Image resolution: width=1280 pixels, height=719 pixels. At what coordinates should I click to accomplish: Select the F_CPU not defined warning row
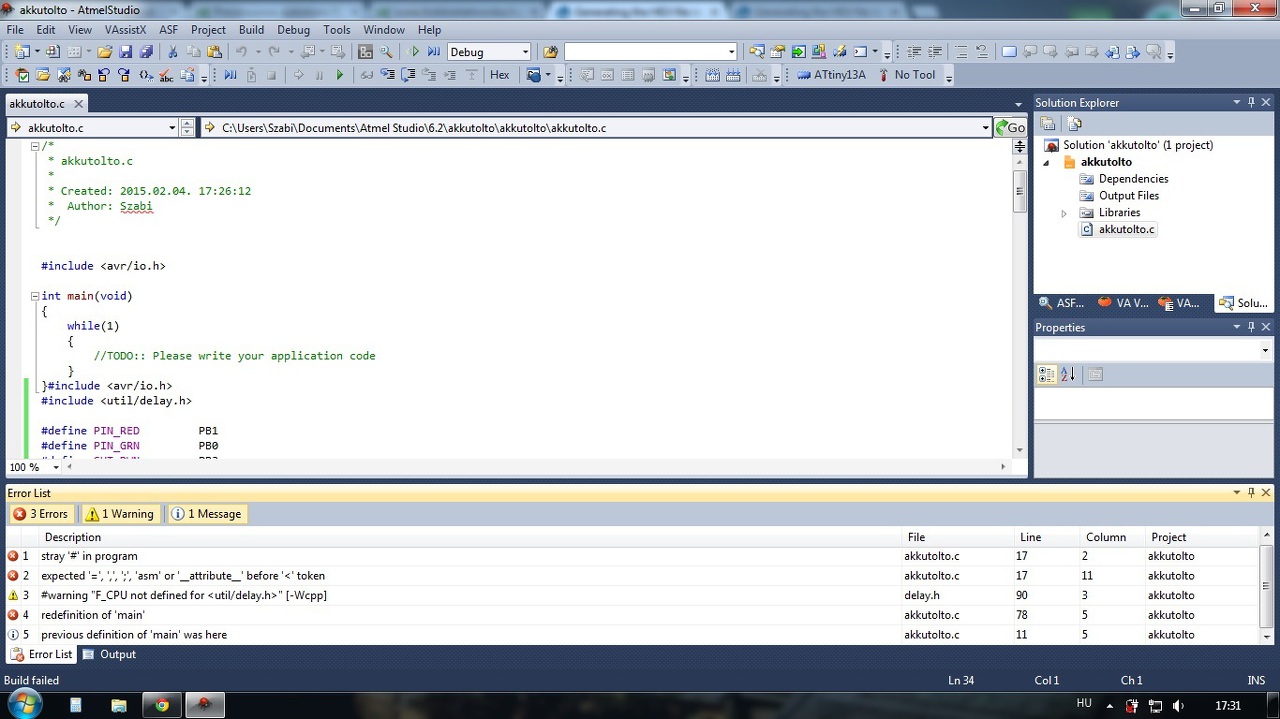click(x=630, y=595)
